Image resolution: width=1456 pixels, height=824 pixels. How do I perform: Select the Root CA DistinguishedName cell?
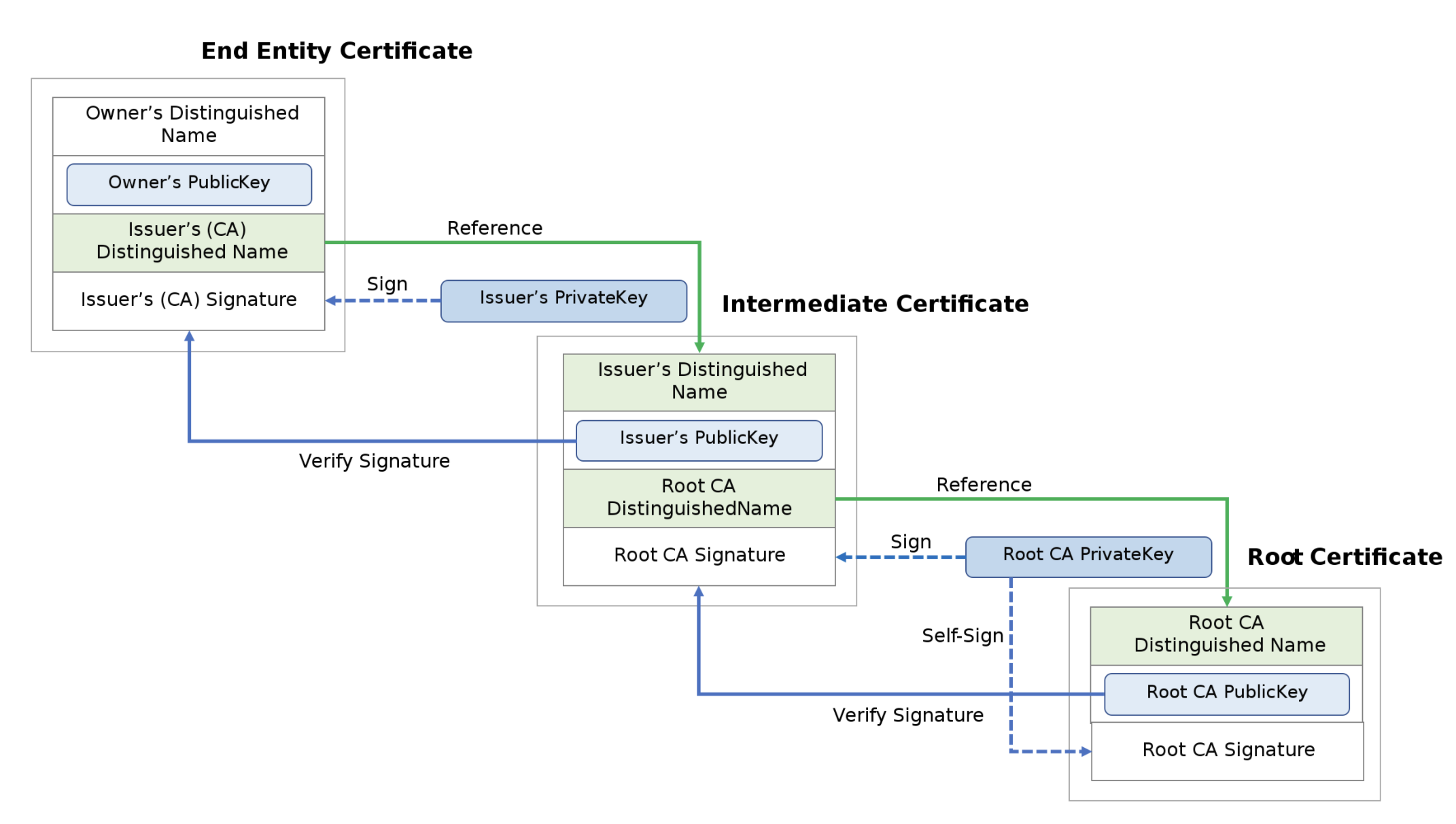(x=699, y=498)
